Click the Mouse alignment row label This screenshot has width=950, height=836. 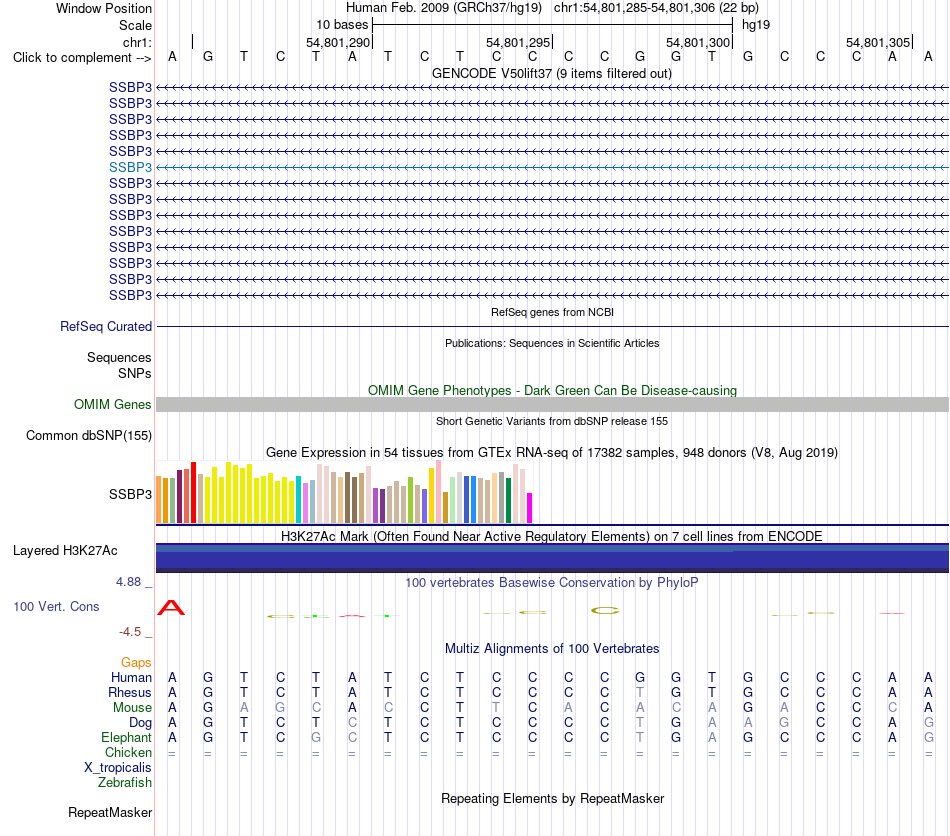tap(132, 708)
